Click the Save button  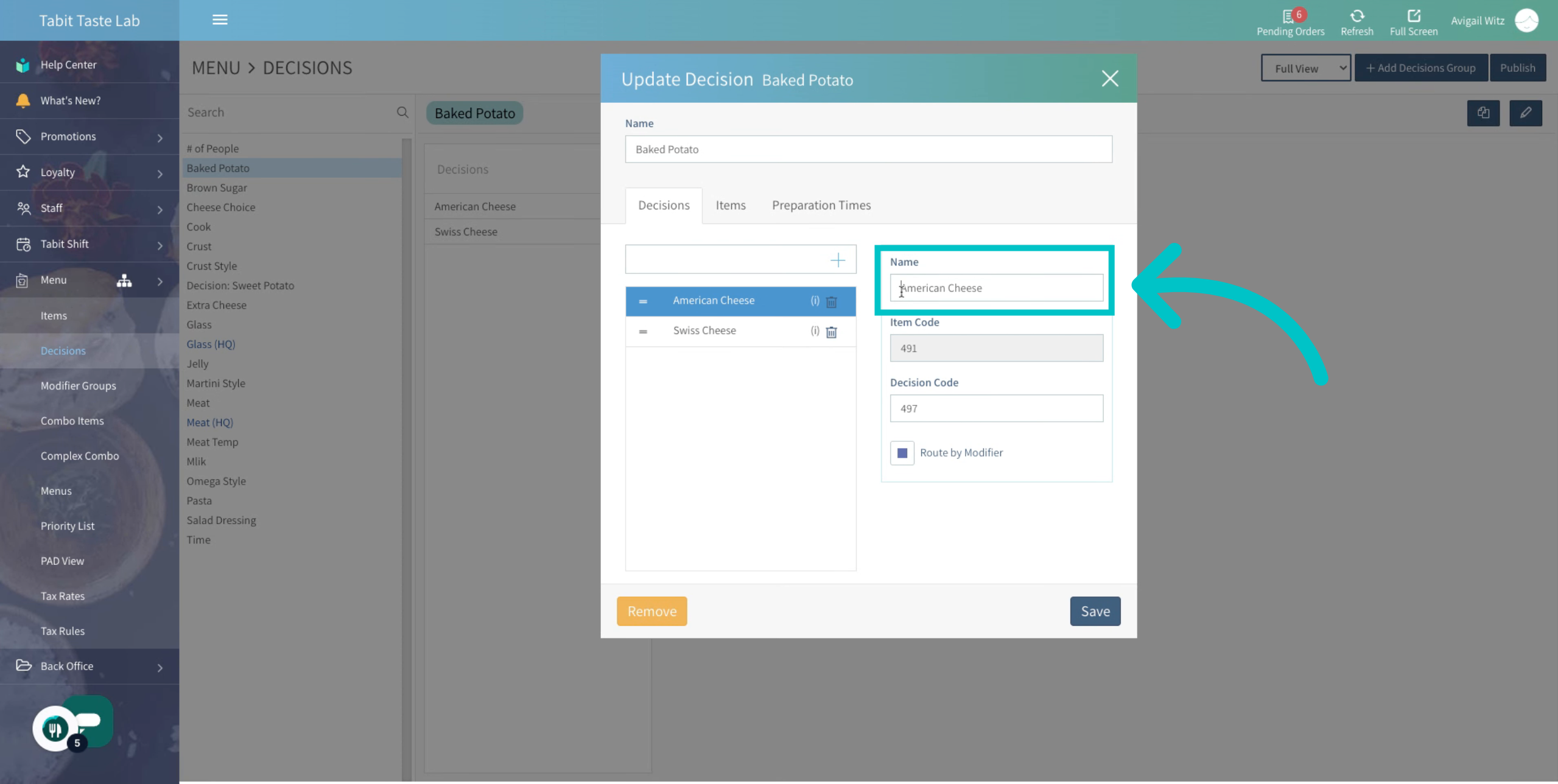tap(1095, 611)
